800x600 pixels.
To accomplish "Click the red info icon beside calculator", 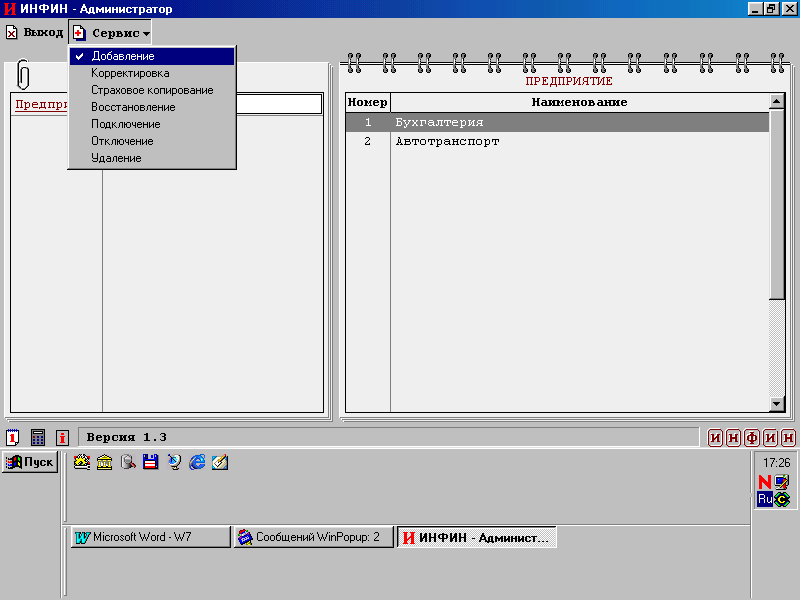I will 62,437.
